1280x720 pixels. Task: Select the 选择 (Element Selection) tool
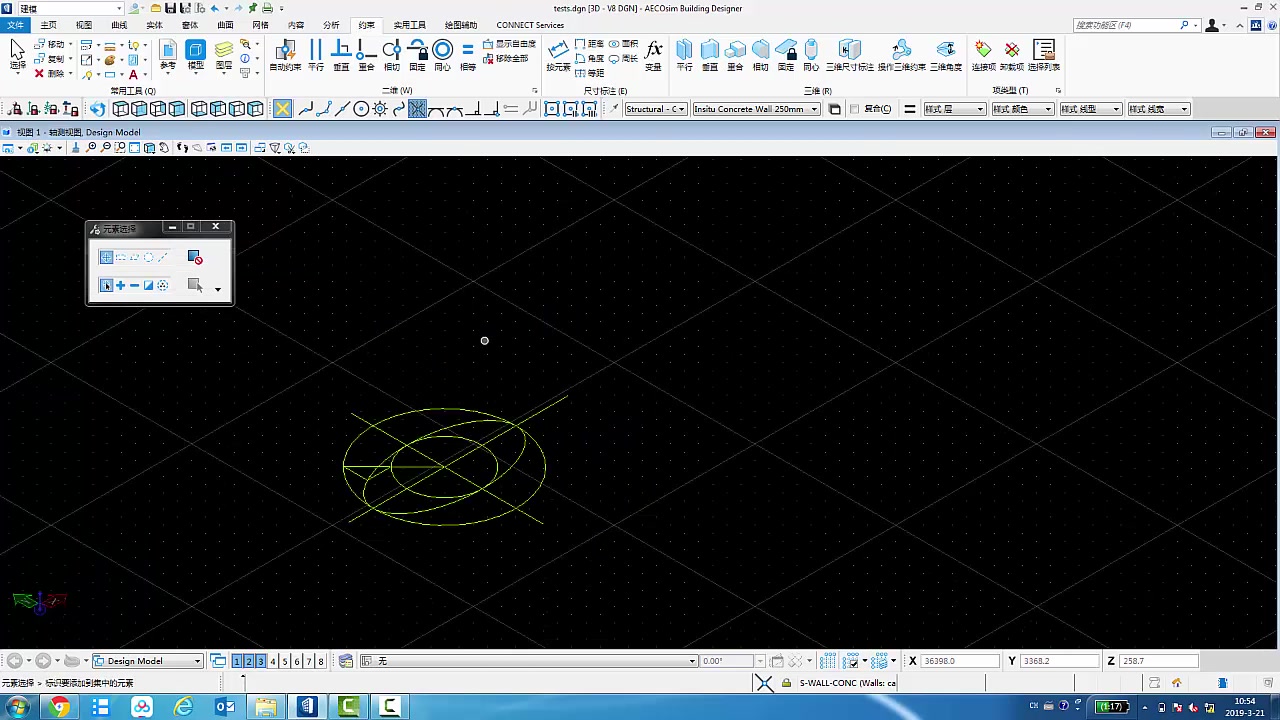click(x=17, y=50)
